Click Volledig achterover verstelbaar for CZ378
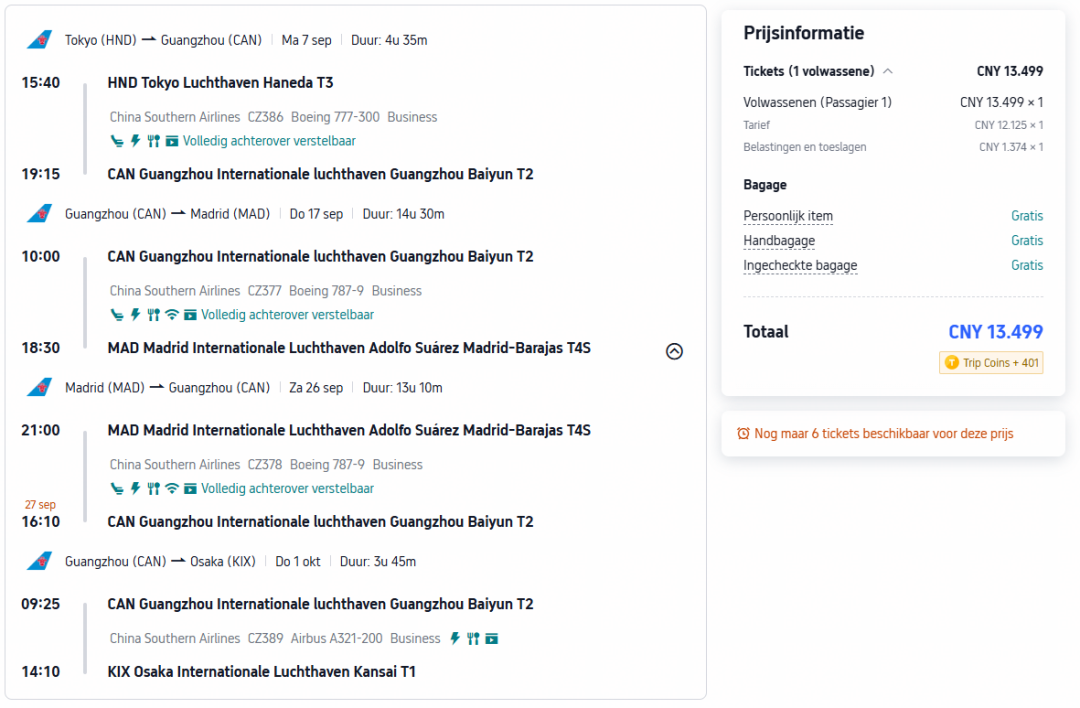Screen dimensions: 1080x708 point(287,488)
